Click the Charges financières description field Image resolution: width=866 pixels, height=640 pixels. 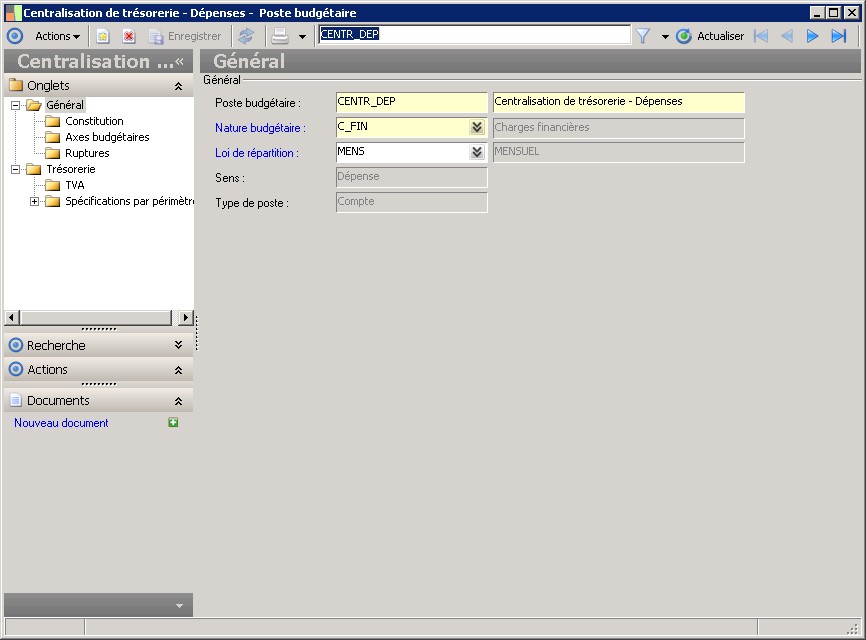point(619,128)
